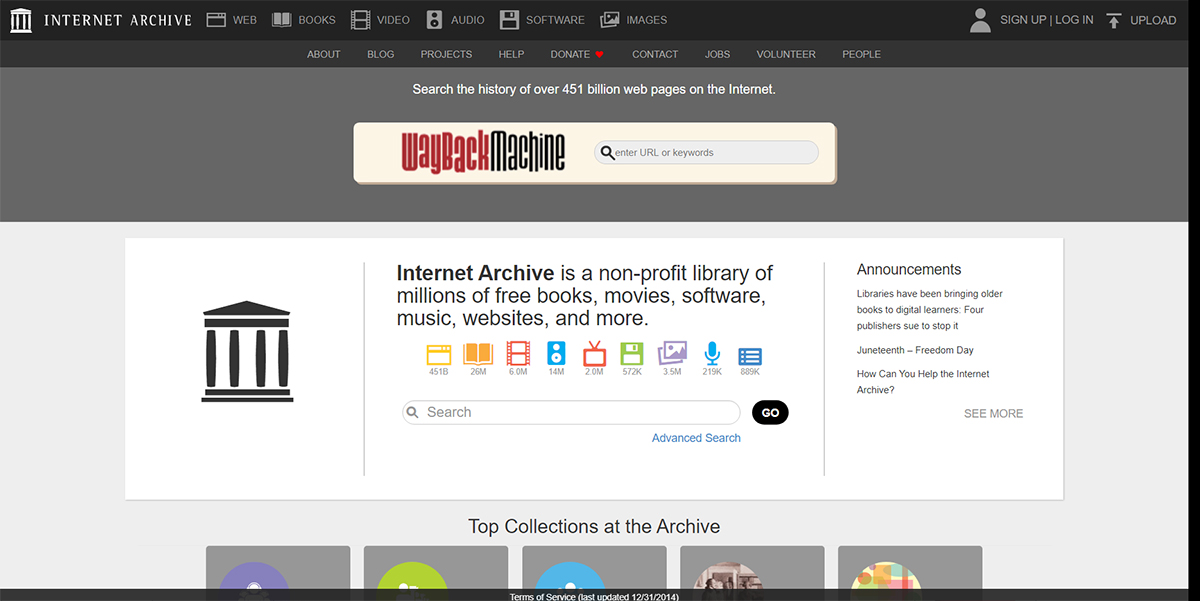
Task: Click the Terms of Service footer link
Action: coord(593,597)
